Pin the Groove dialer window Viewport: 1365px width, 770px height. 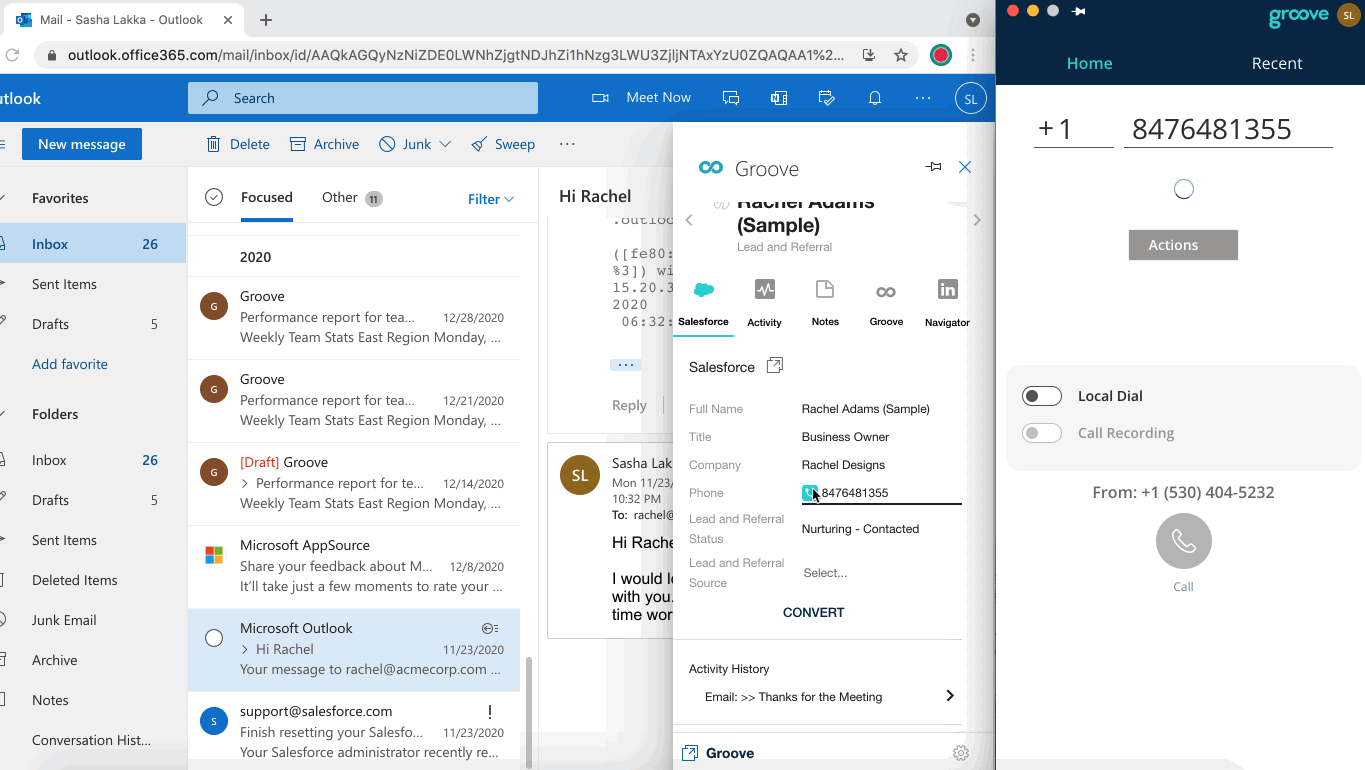[x=1078, y=11]
